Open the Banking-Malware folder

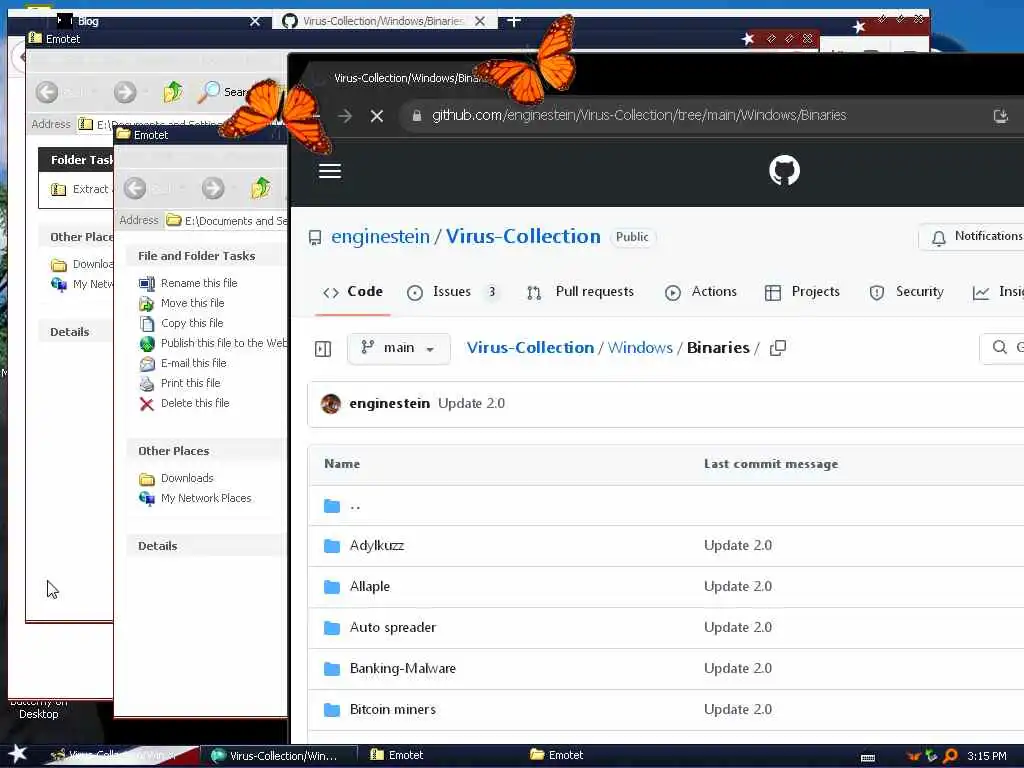[x=402, y=669]
